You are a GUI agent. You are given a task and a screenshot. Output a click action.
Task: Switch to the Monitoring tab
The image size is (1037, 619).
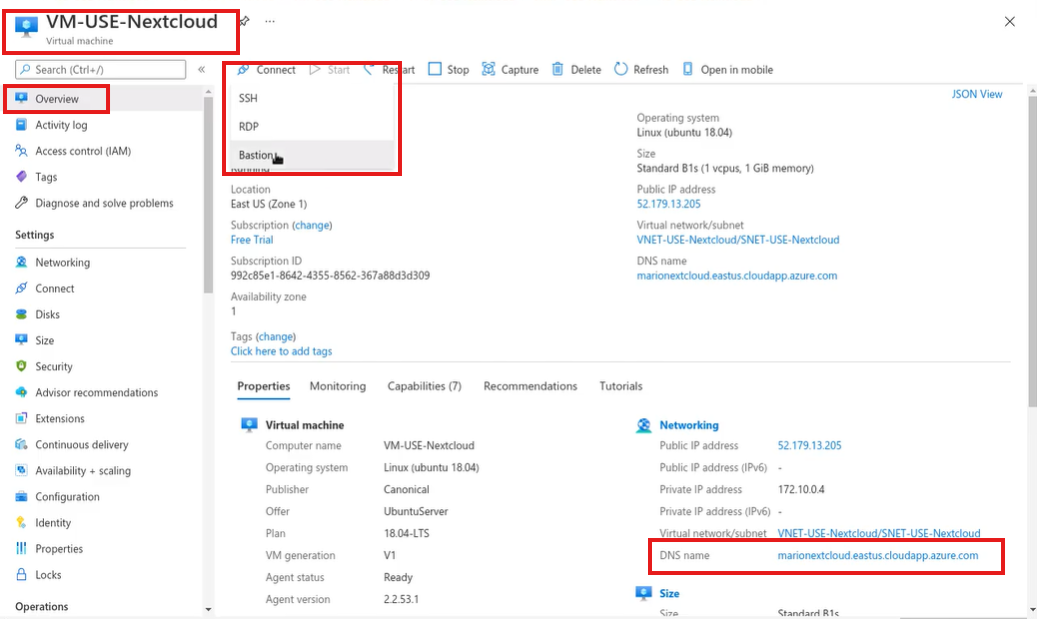click(337, 386)
